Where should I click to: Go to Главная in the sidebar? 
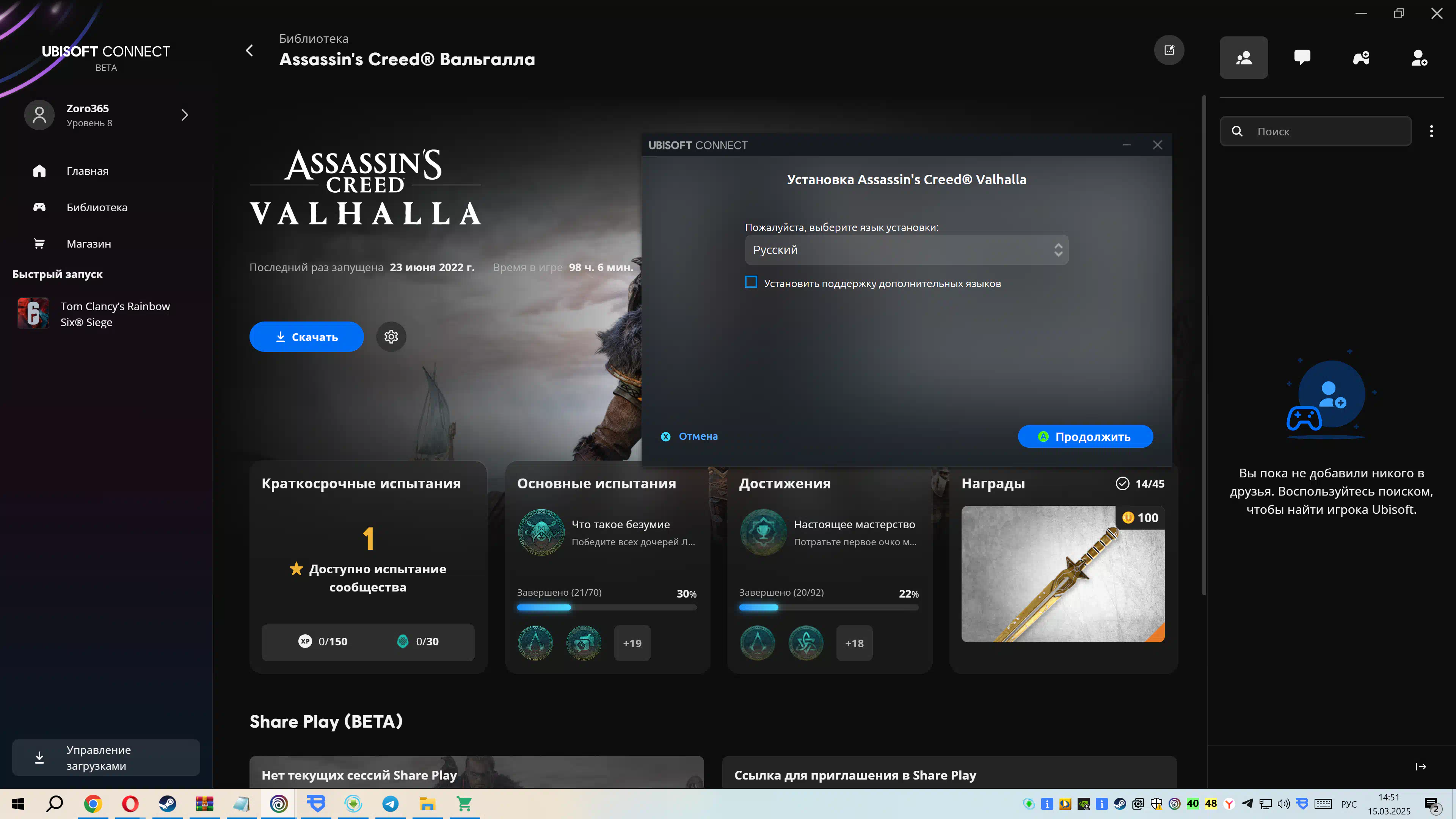coord(88,171)
